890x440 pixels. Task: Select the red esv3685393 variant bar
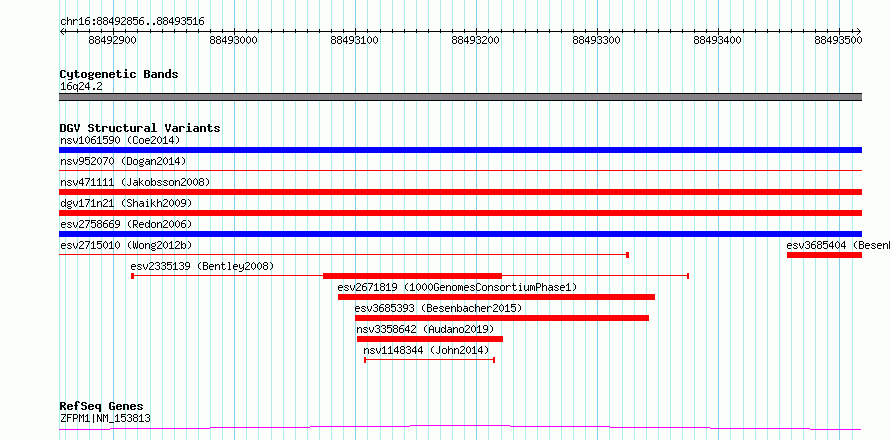pos(502,318)
